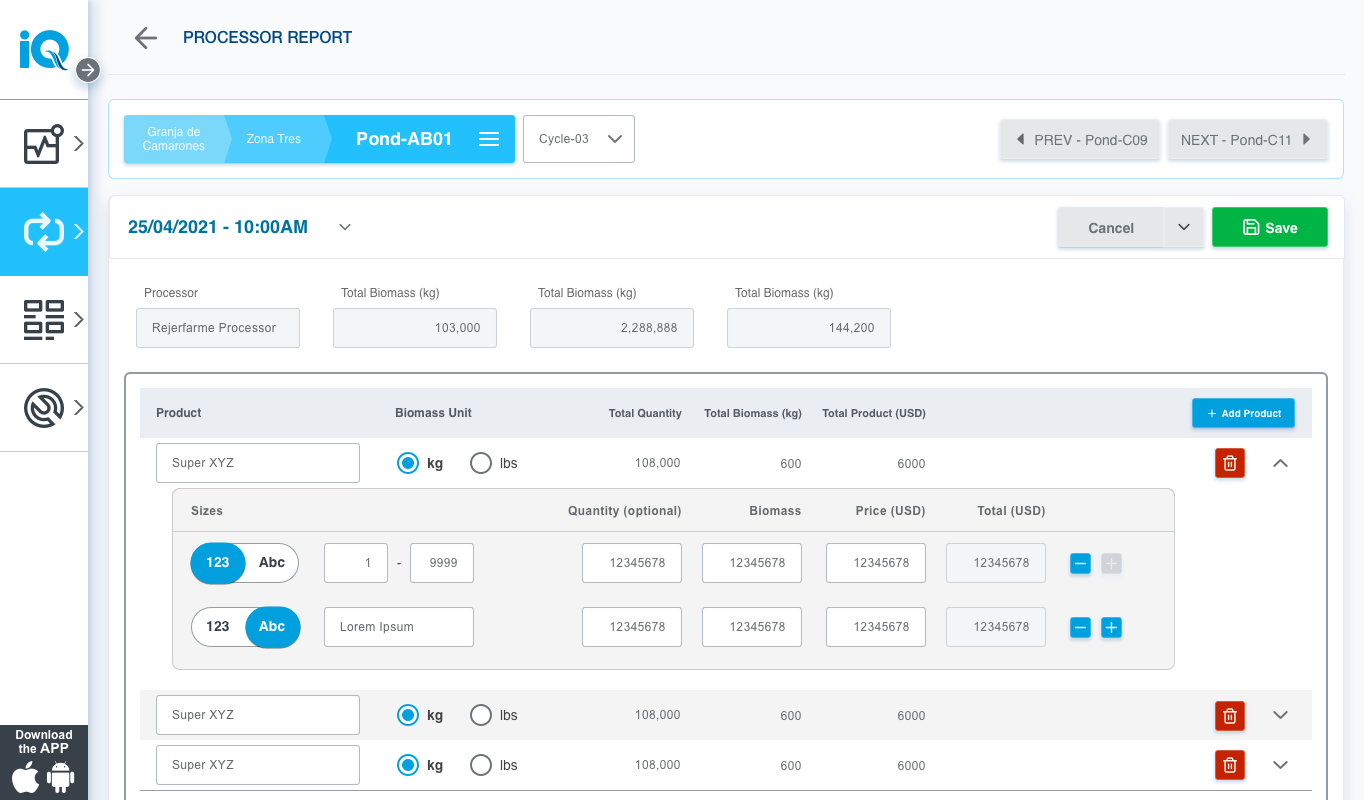Image resolution: width=1364 pixels, height=800 pixels.
Task: Click the green Save button
Action: click(1269, 227)
